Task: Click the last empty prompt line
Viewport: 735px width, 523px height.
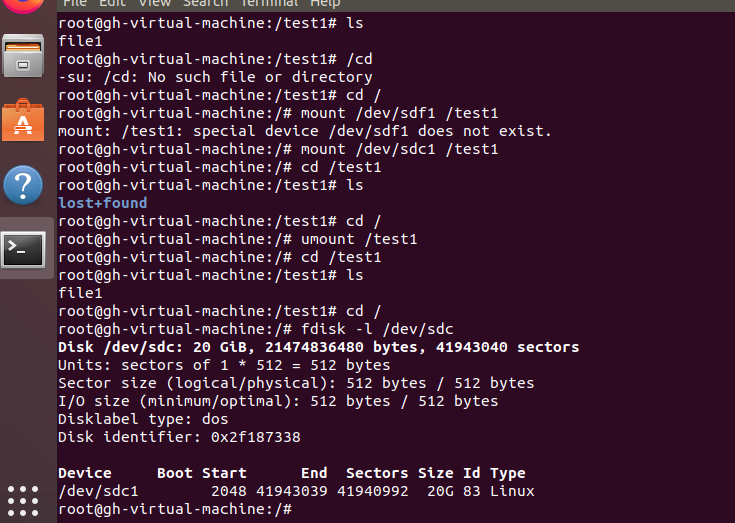Action: click(175, 509)
